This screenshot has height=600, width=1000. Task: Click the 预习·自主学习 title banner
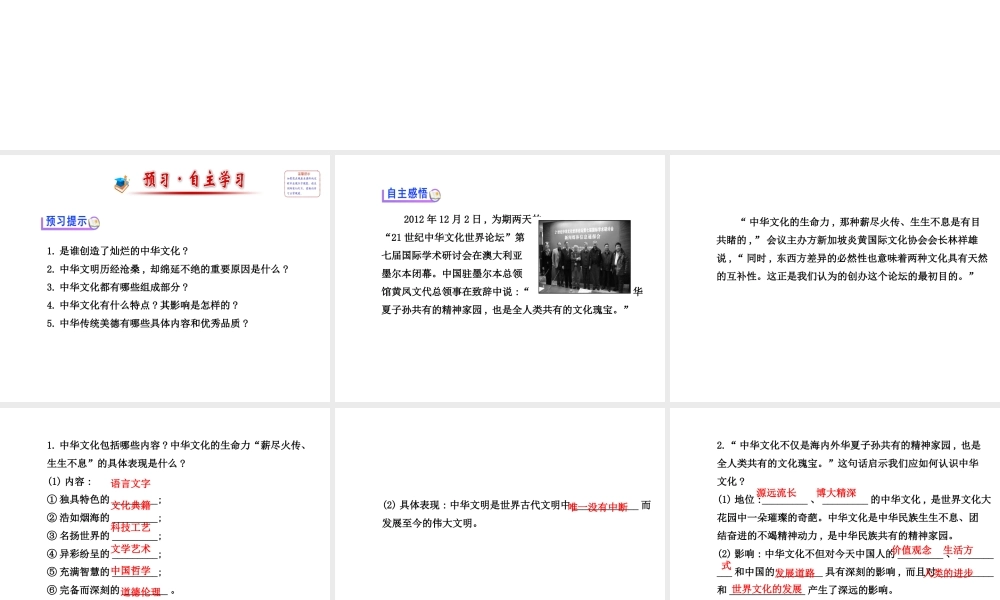194,180
